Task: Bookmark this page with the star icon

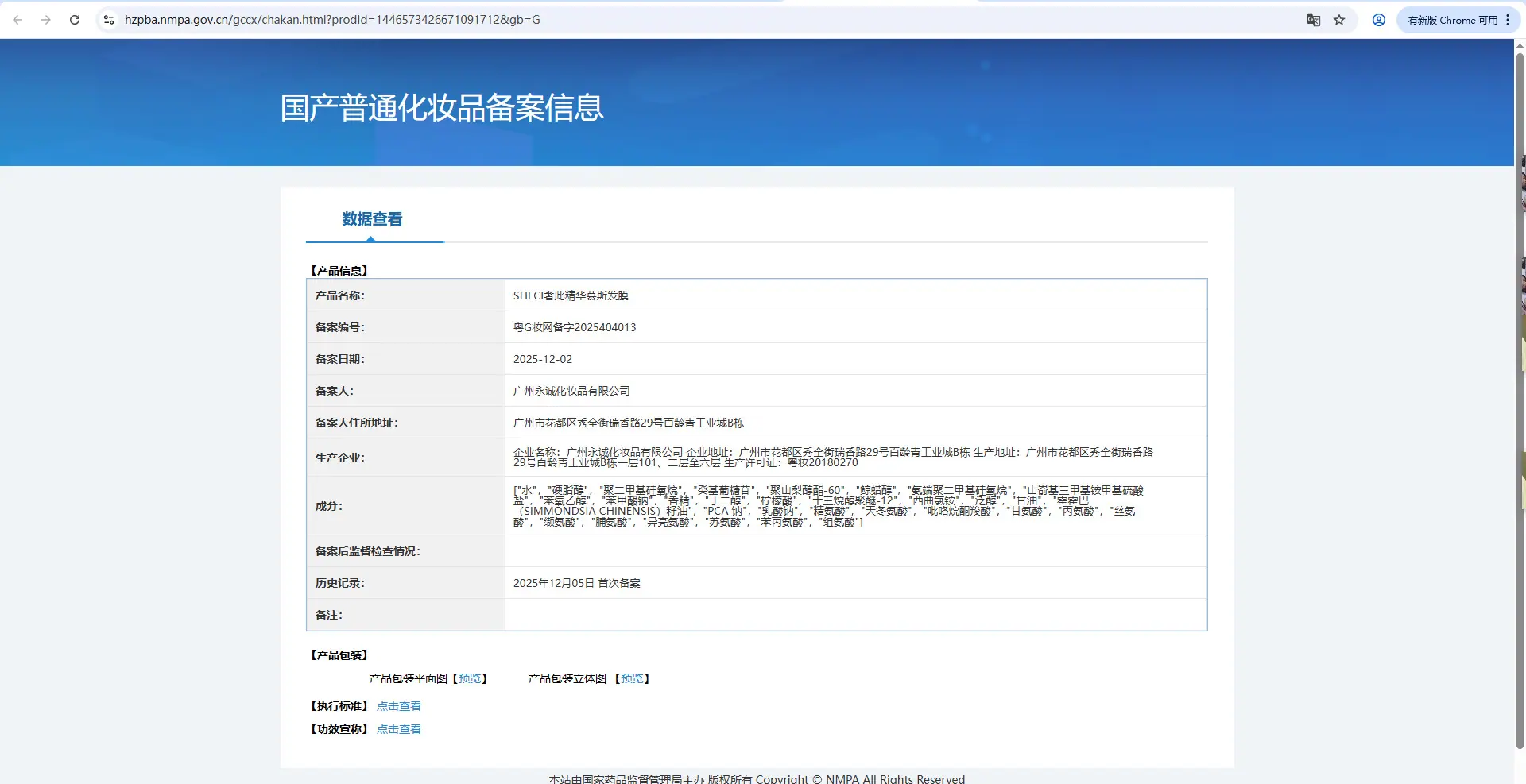Action: 1339,20
